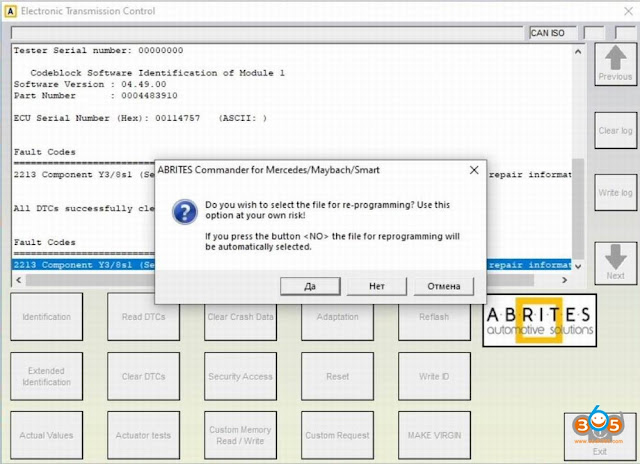Click the Reflash button

434,317
